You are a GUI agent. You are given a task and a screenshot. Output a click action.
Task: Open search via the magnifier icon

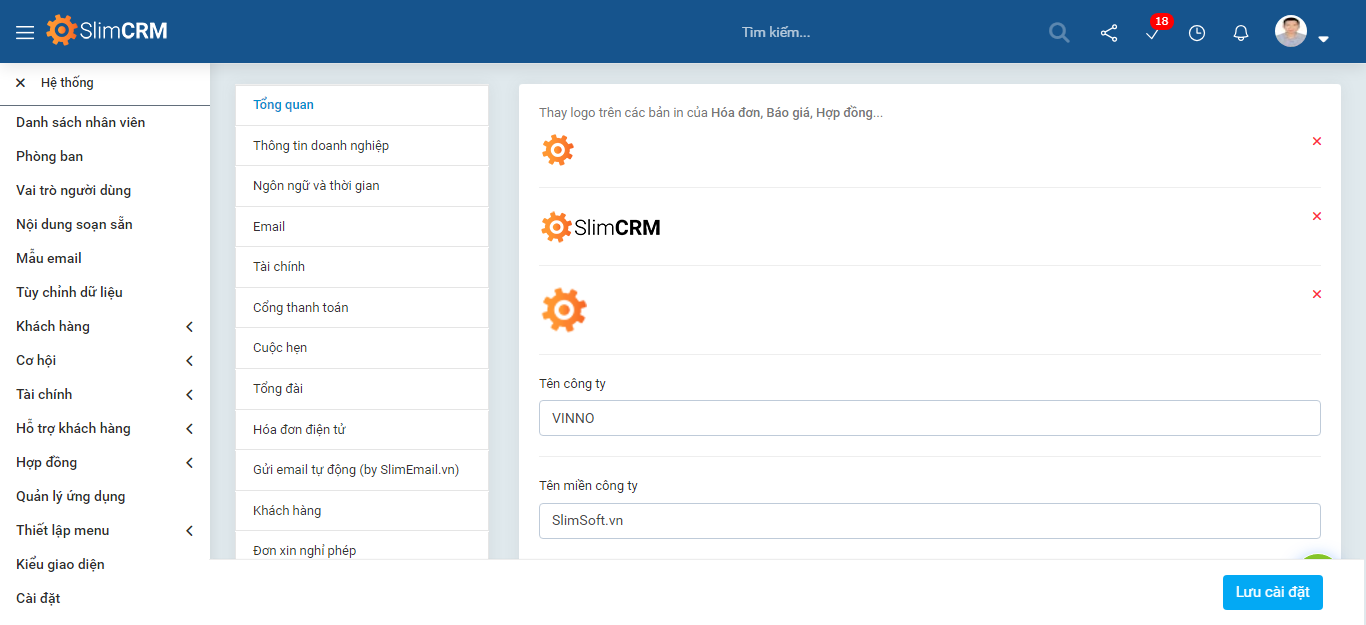[x=1059, y=32]
